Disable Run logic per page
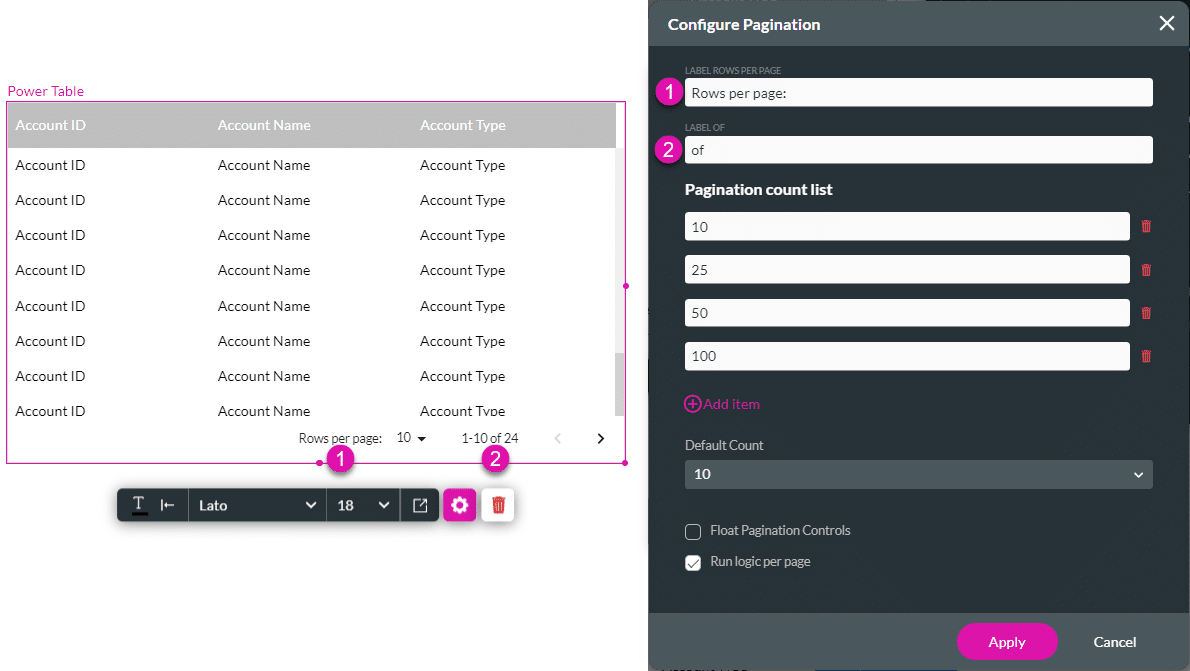 (x=693, y=562)
